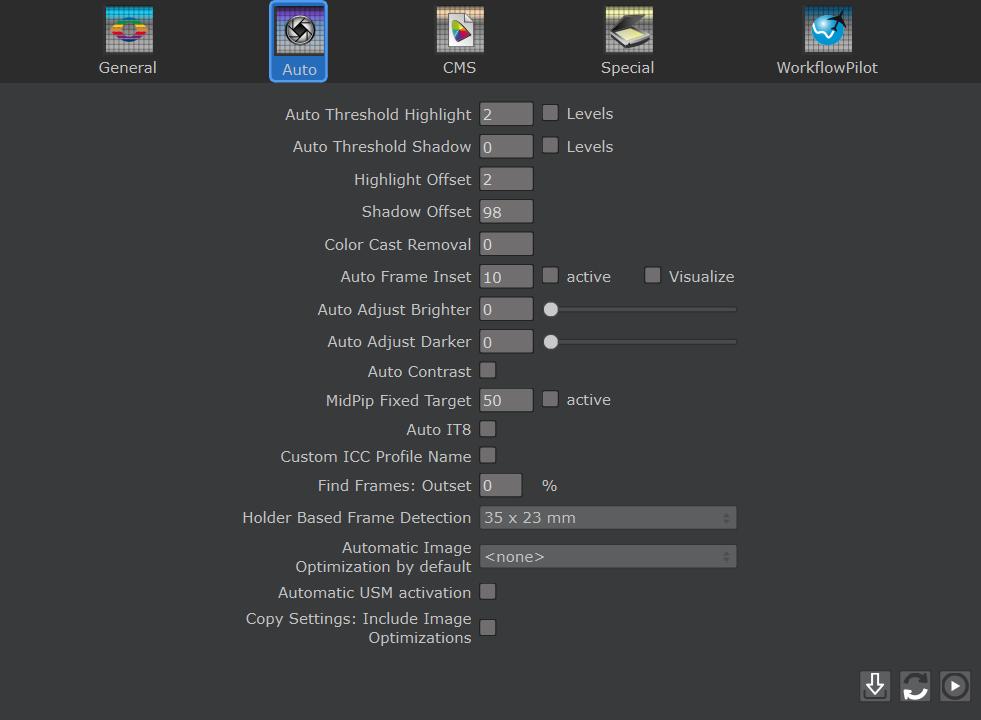Viewport: 981px width, 720px height.
Task: Tick the Visualize checkbox
Action: coord(653,275)
